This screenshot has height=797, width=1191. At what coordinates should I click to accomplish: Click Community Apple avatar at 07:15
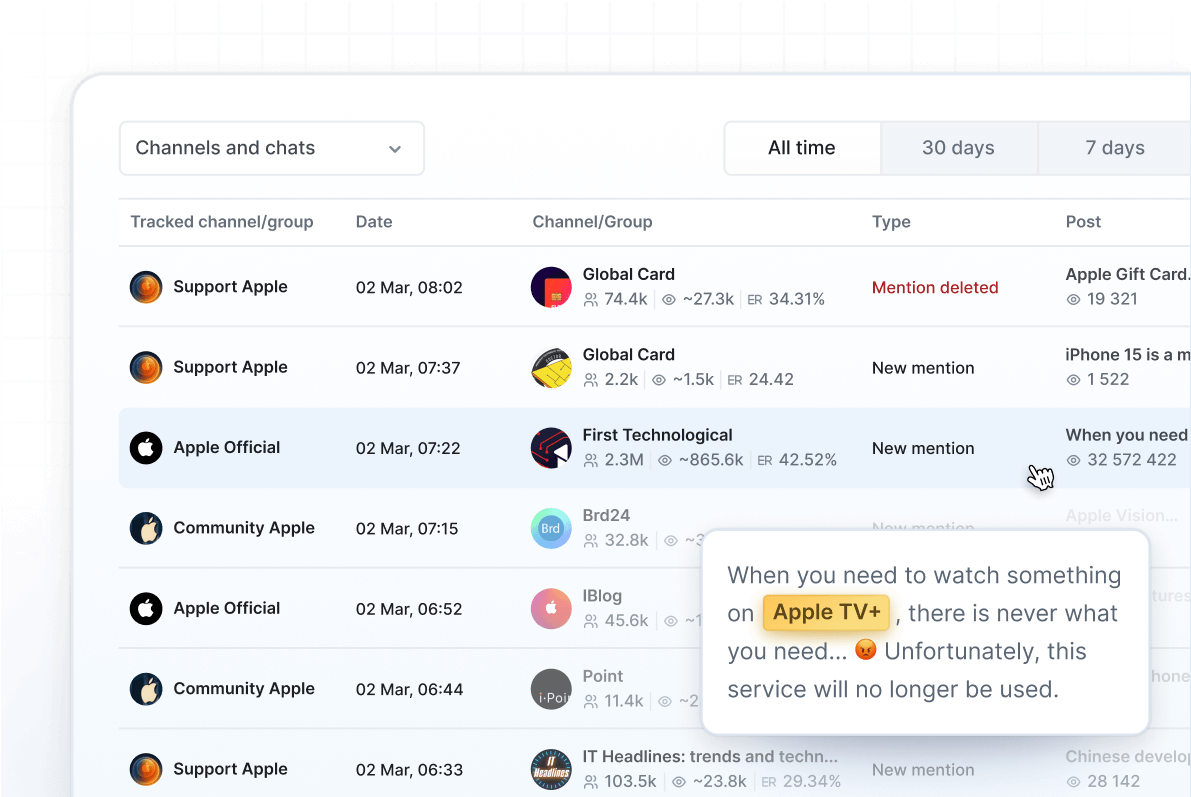click(x=146, y=528)
